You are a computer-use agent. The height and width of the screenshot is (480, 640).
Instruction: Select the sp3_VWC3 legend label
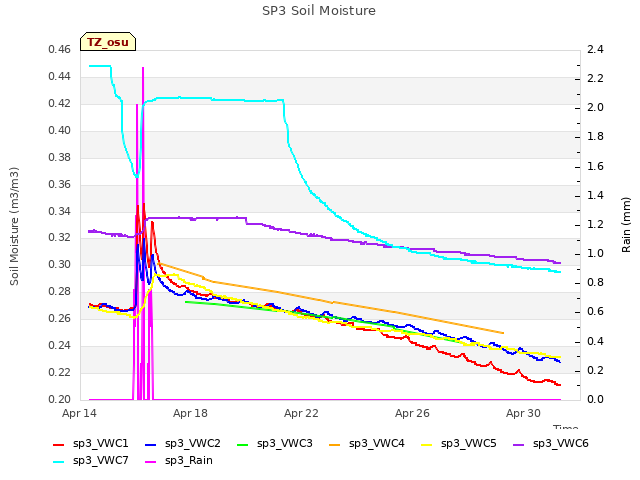click(x=284, y=444)
